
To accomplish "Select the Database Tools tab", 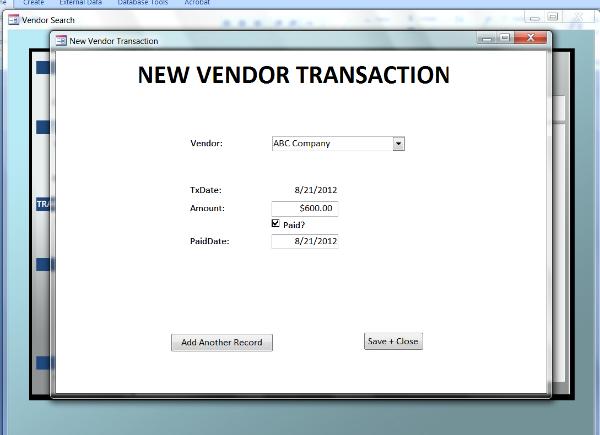I will pyautogui.click(x=143, y=3).
